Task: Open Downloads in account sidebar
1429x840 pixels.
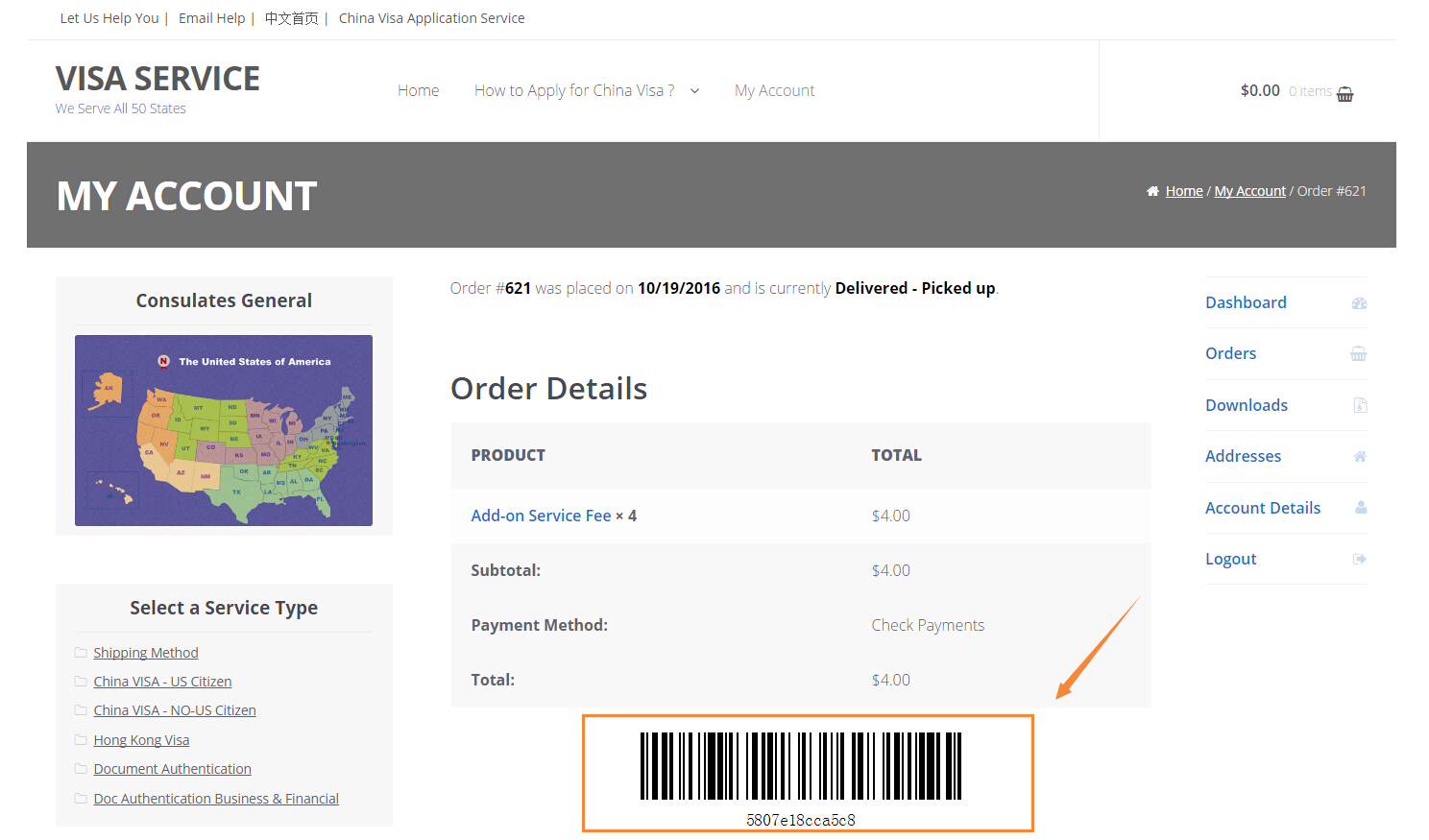Action: 1247,405
